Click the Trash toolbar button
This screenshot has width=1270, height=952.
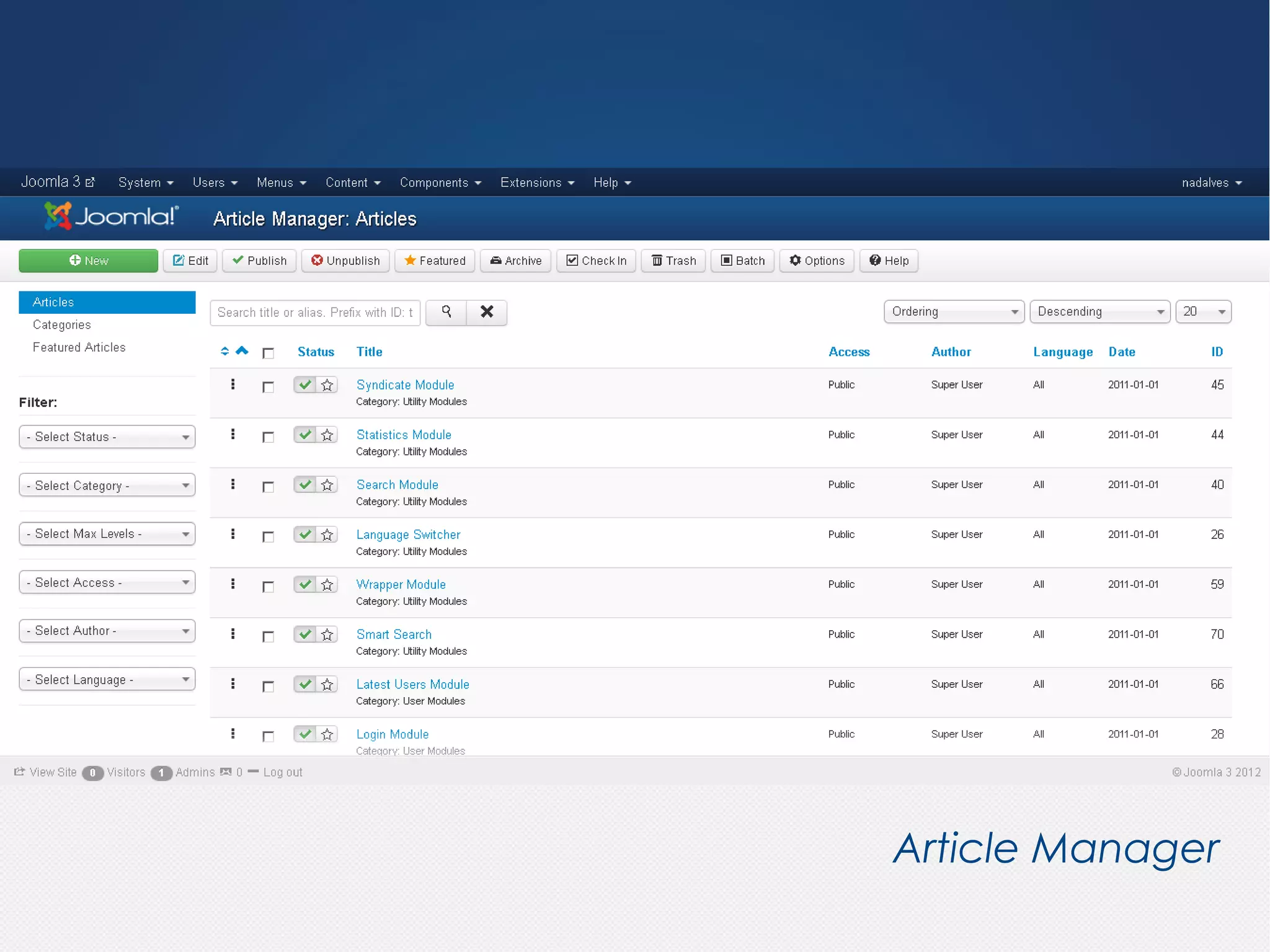pos(673,260)
